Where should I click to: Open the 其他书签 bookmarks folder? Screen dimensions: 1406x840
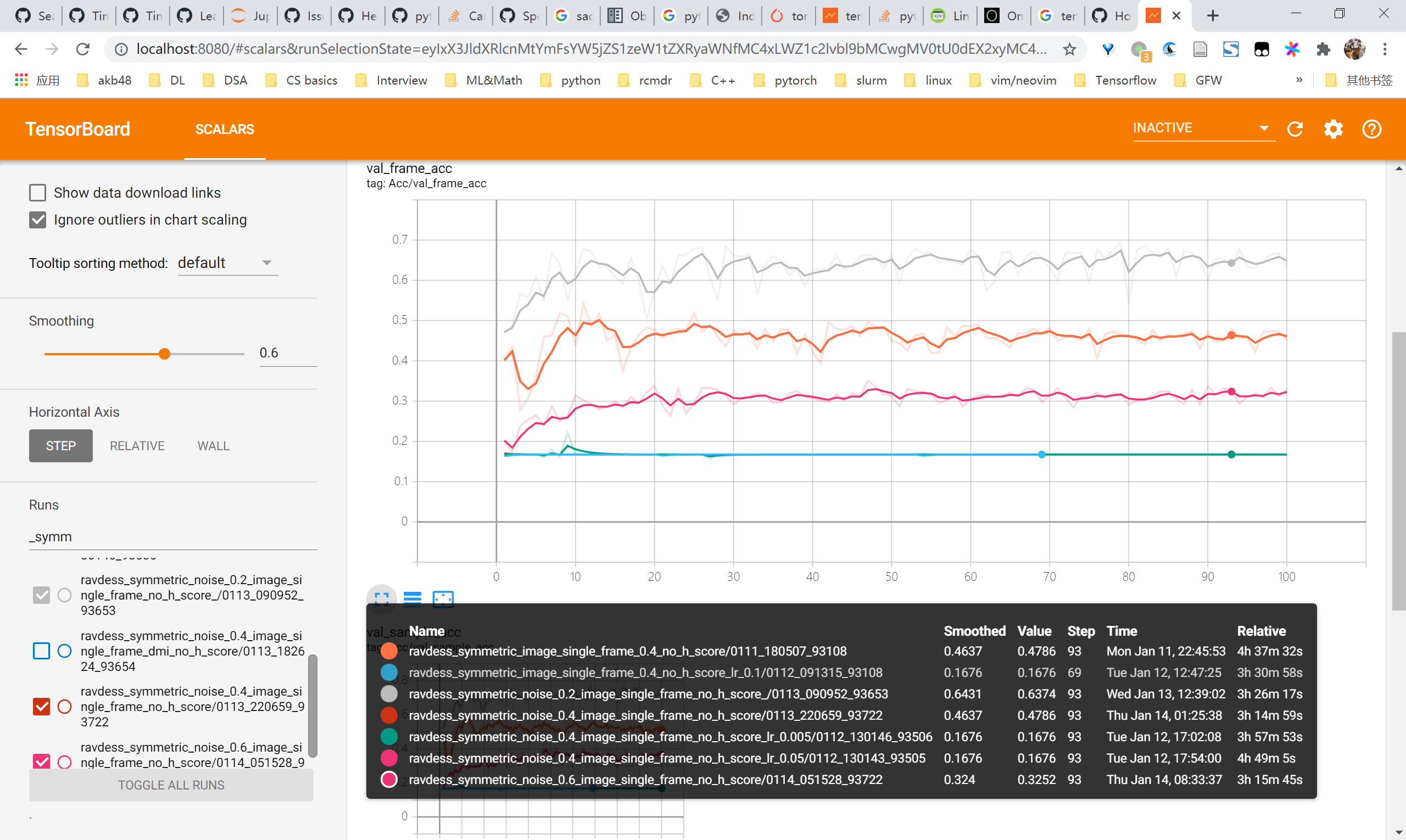click(1359, 80)
